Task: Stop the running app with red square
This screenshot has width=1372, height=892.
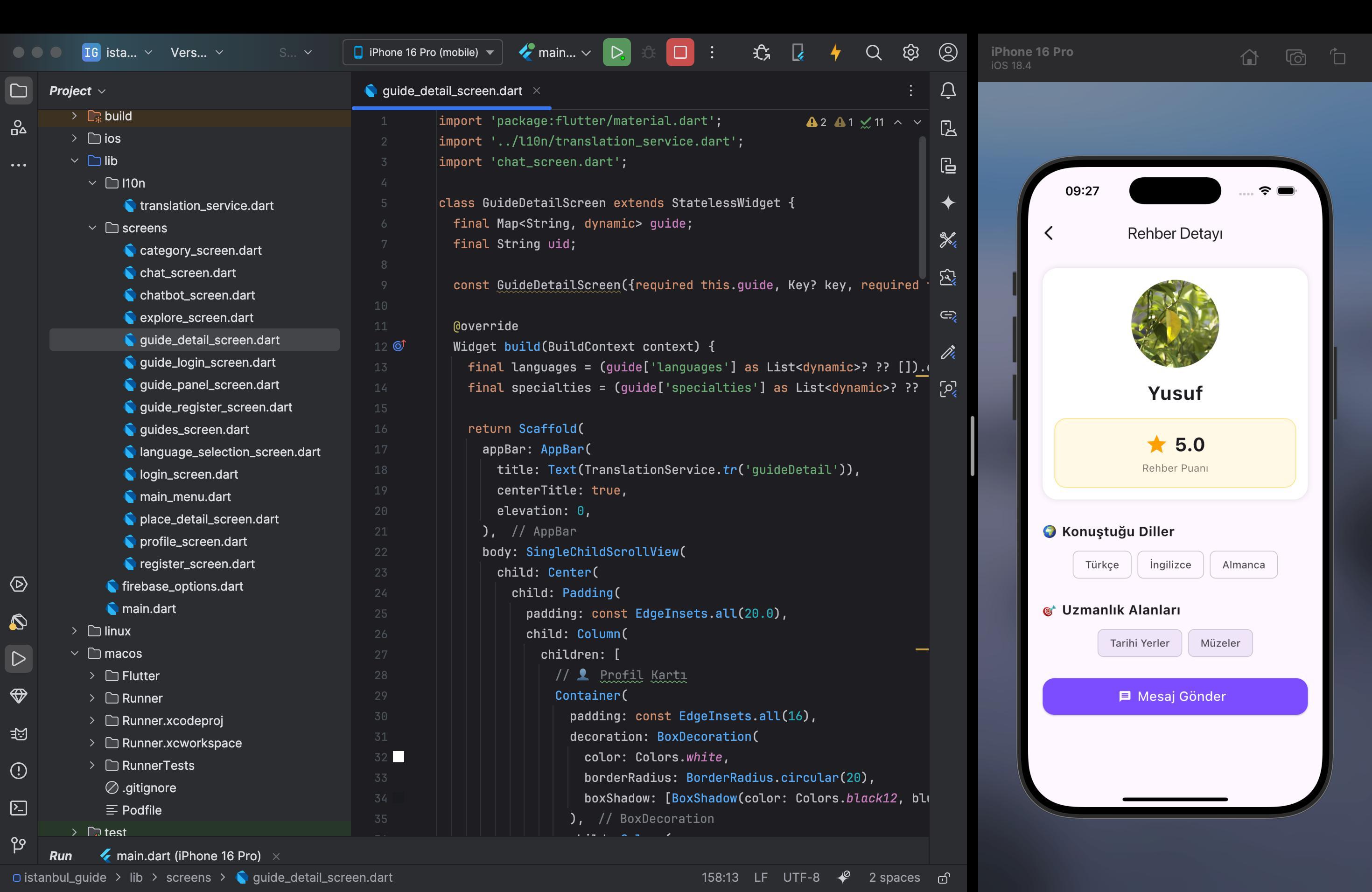Action: (x=679, y=52)
